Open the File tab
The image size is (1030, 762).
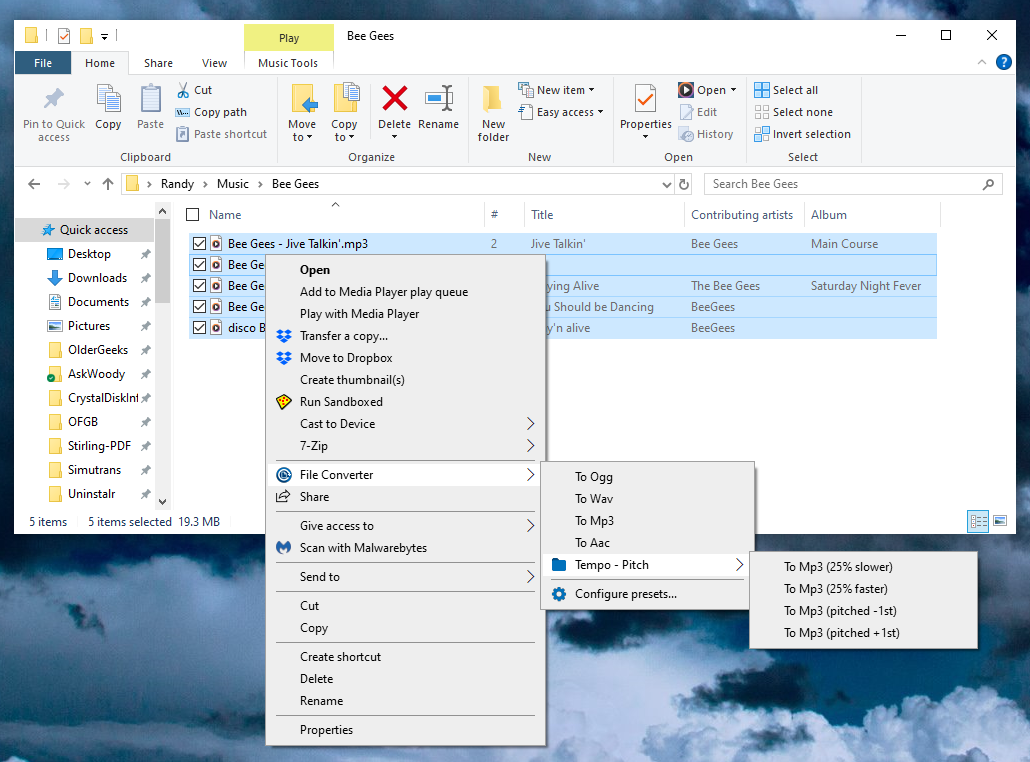(43, 63)
